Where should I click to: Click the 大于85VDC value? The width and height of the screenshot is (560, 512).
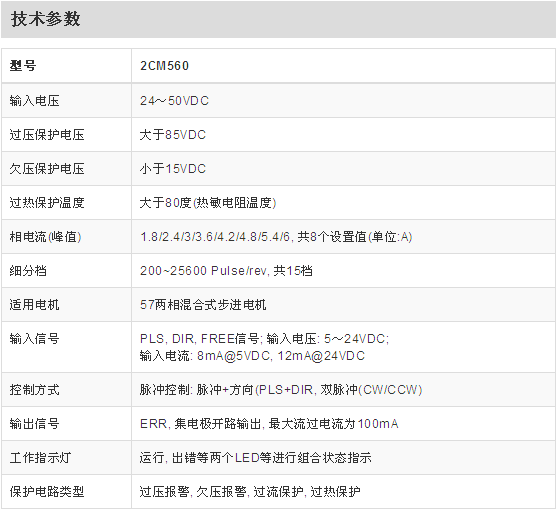[173, 135]
